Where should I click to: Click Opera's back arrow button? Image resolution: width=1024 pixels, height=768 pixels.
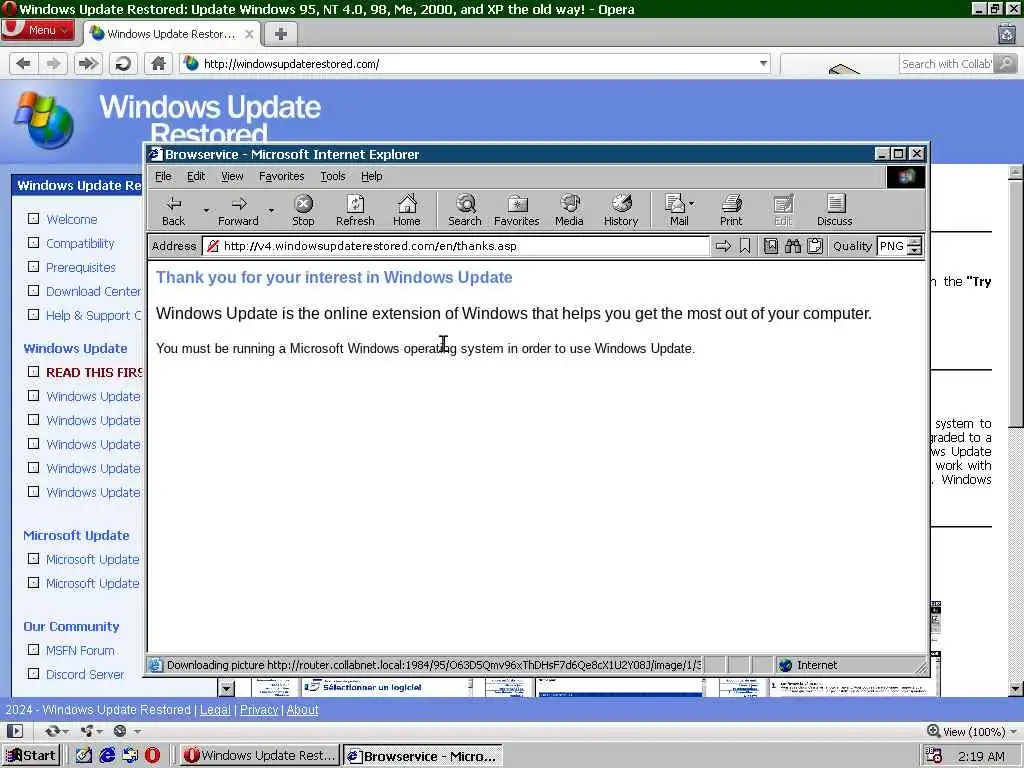click(24, 63)
